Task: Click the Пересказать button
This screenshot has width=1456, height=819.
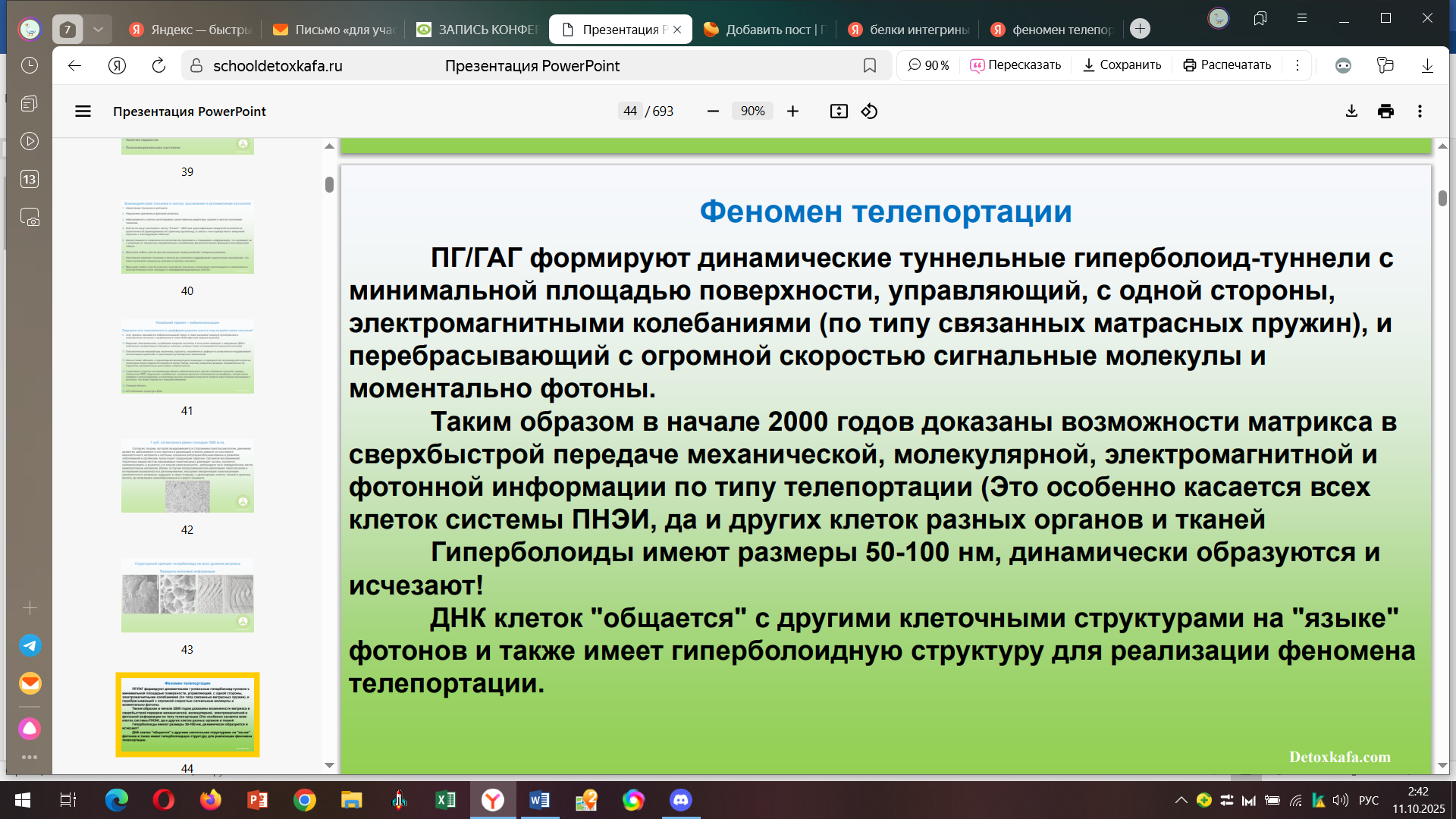Action: point(1016,65)
